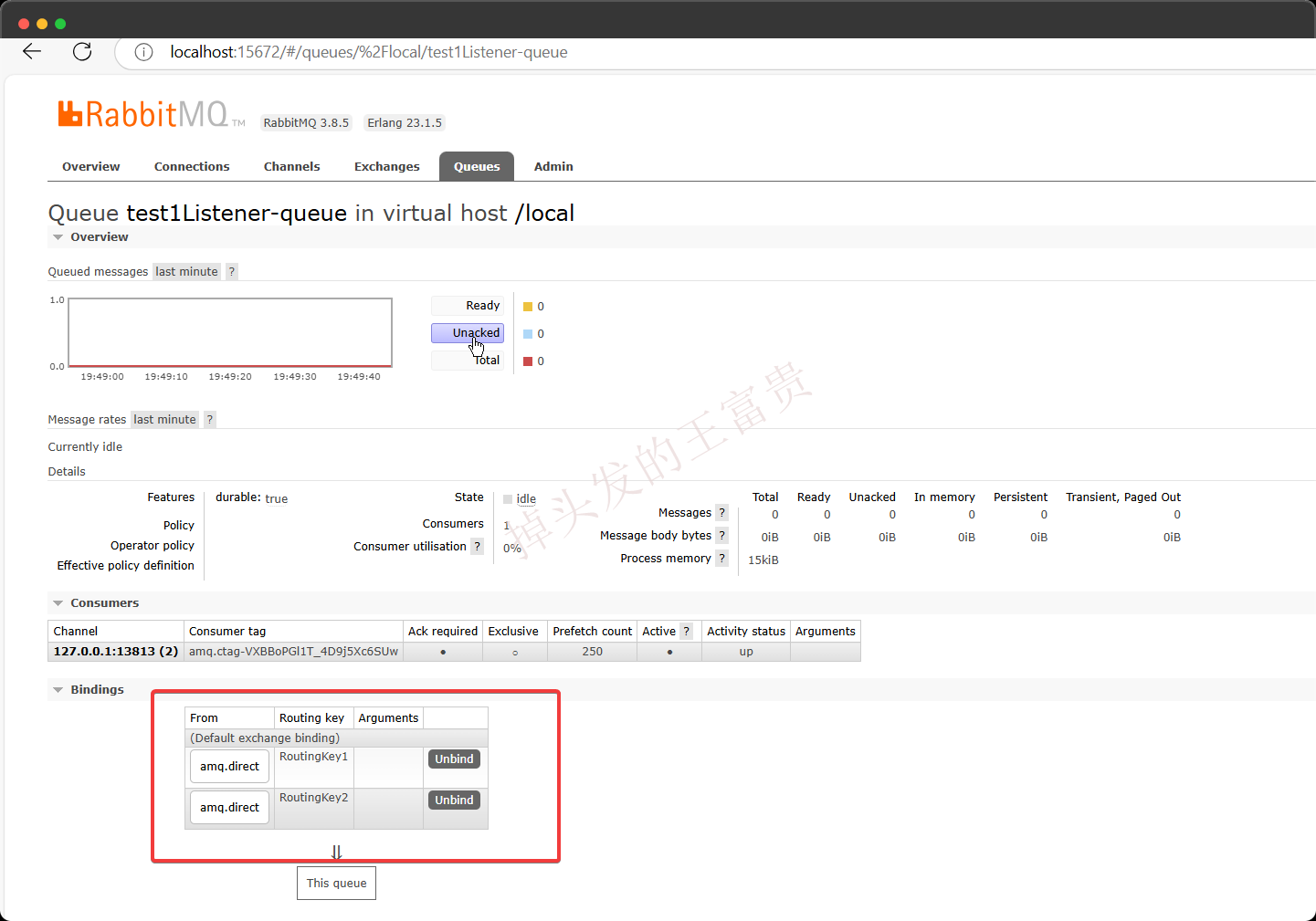Viewport: 1316px width, 921px height.
Task: Select the Queues tab
Action: [477, 166]
